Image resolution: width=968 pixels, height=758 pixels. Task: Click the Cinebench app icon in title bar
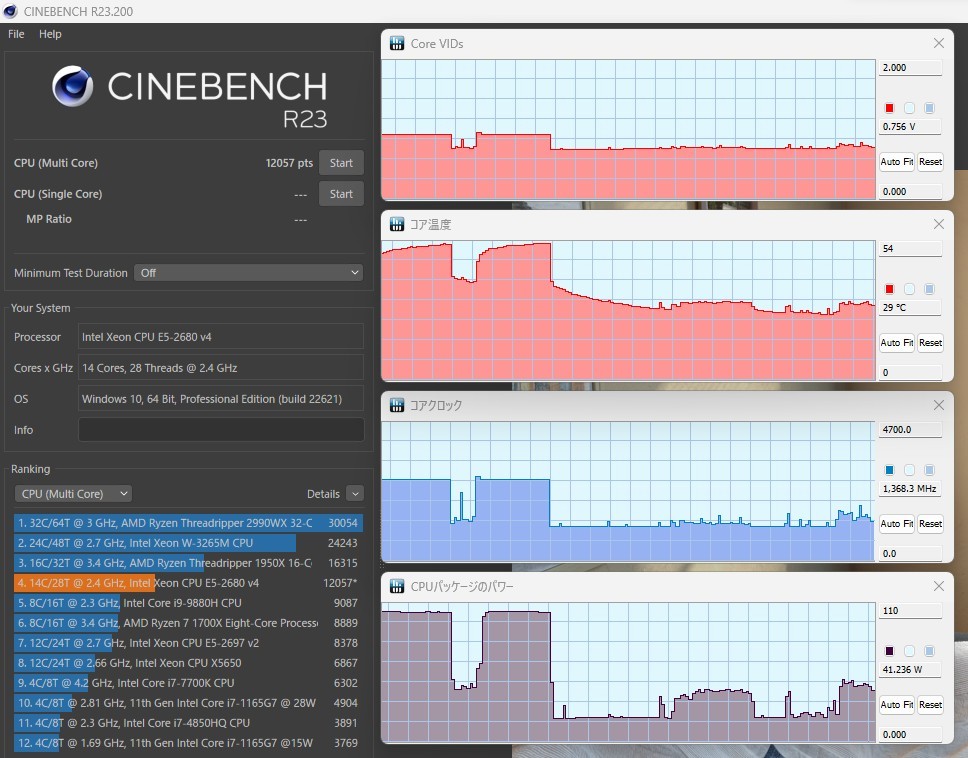point(10,11)
